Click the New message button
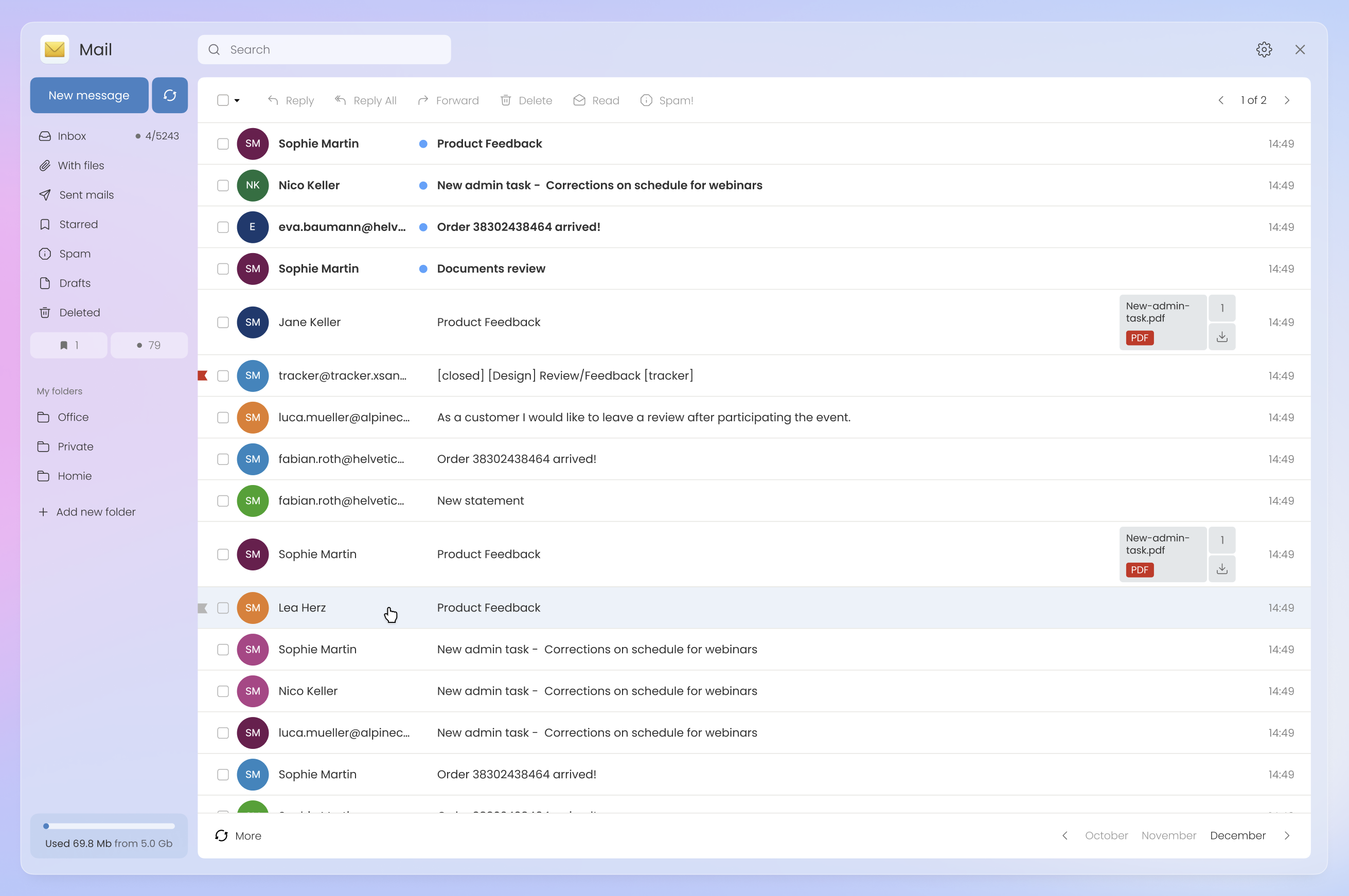Screen dimensions: 1349x896 (x=89, y=96)
